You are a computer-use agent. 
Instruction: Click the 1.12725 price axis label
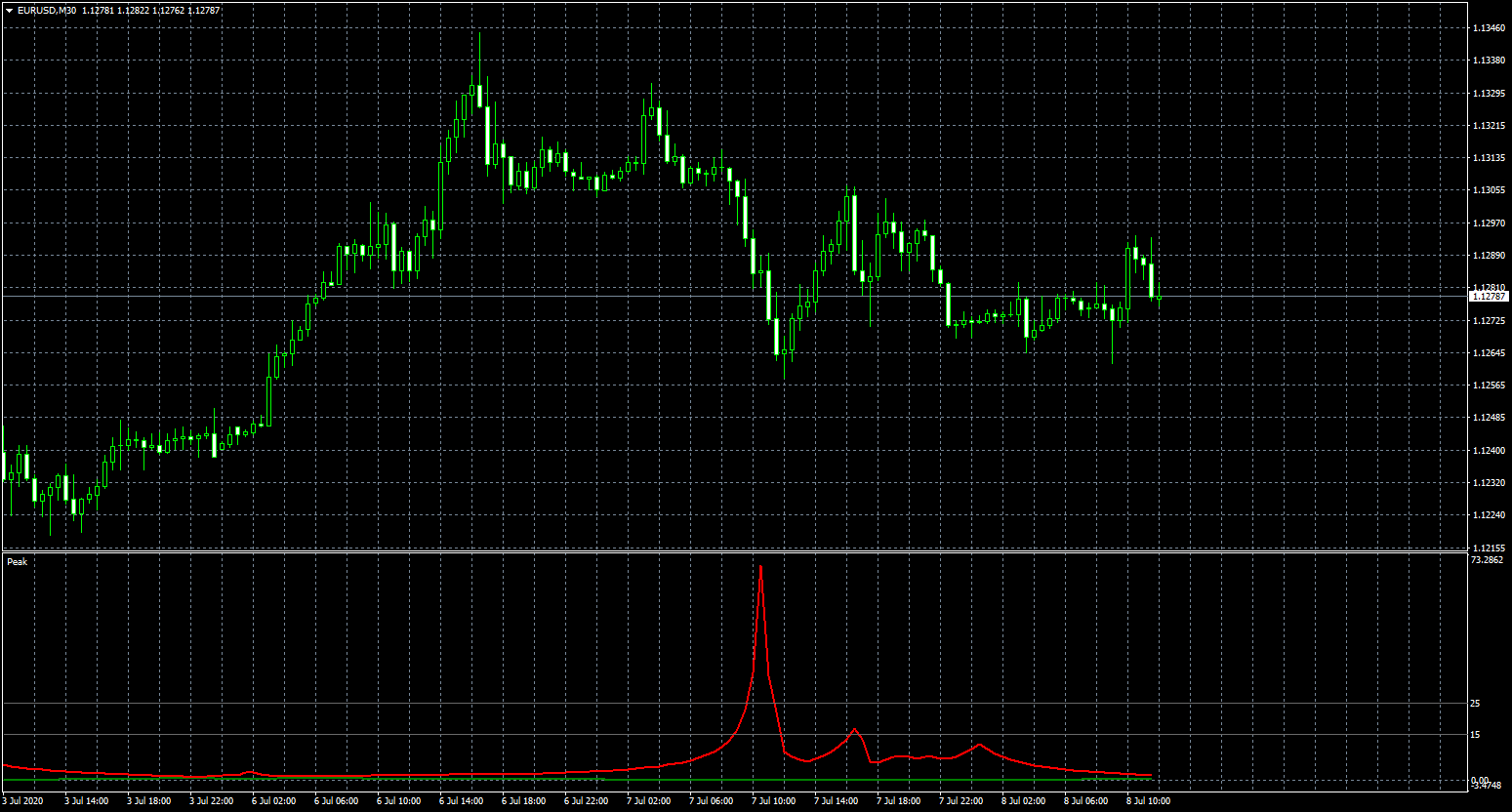[1488, 321]
